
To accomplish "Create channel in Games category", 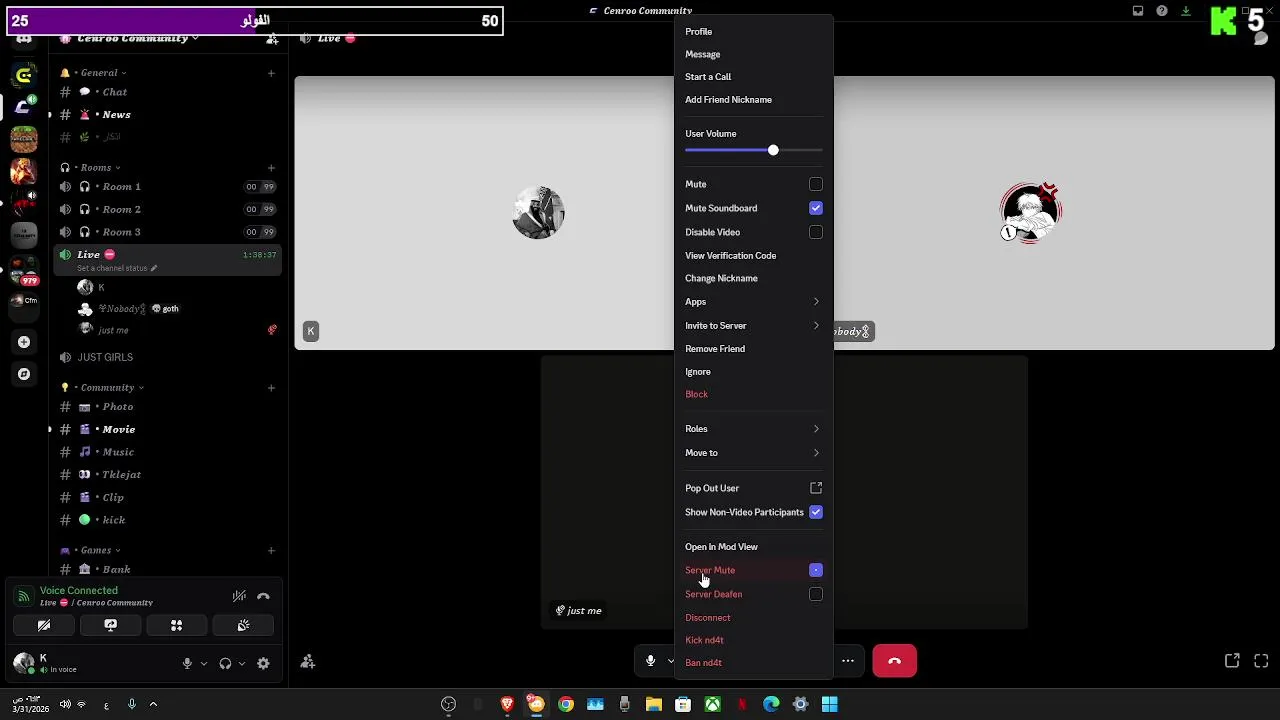I will tap(271, 550).
